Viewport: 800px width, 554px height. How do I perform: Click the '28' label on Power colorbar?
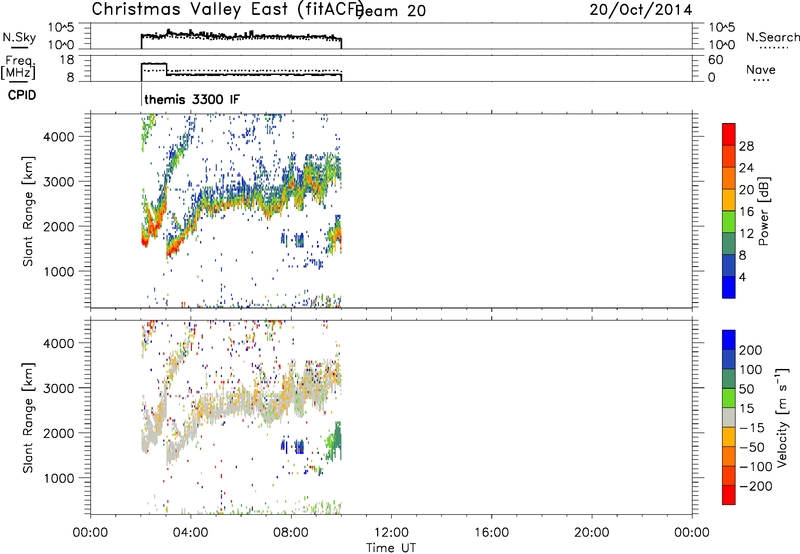pos(746,146)
